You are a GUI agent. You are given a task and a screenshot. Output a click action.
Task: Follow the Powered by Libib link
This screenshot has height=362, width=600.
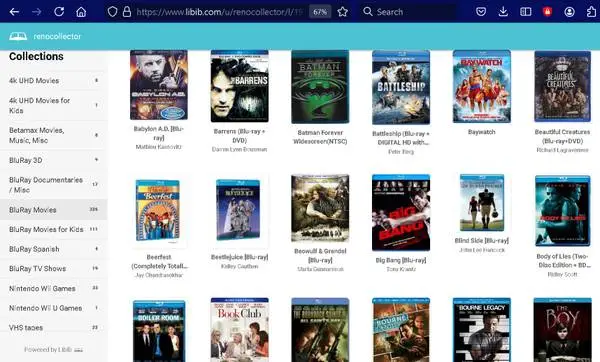(x=54, y=350)
